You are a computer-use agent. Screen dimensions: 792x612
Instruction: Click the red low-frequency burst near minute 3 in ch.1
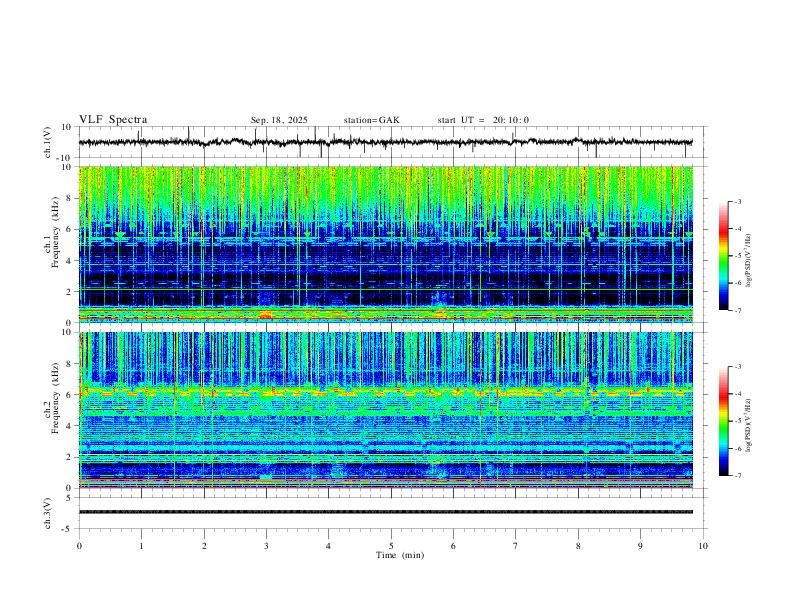coord(266,315)
